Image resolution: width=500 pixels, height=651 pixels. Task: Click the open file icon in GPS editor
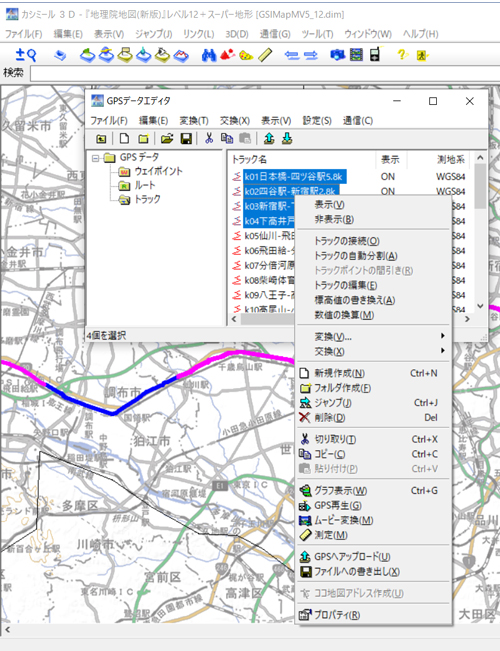click(x=167, y=139)
